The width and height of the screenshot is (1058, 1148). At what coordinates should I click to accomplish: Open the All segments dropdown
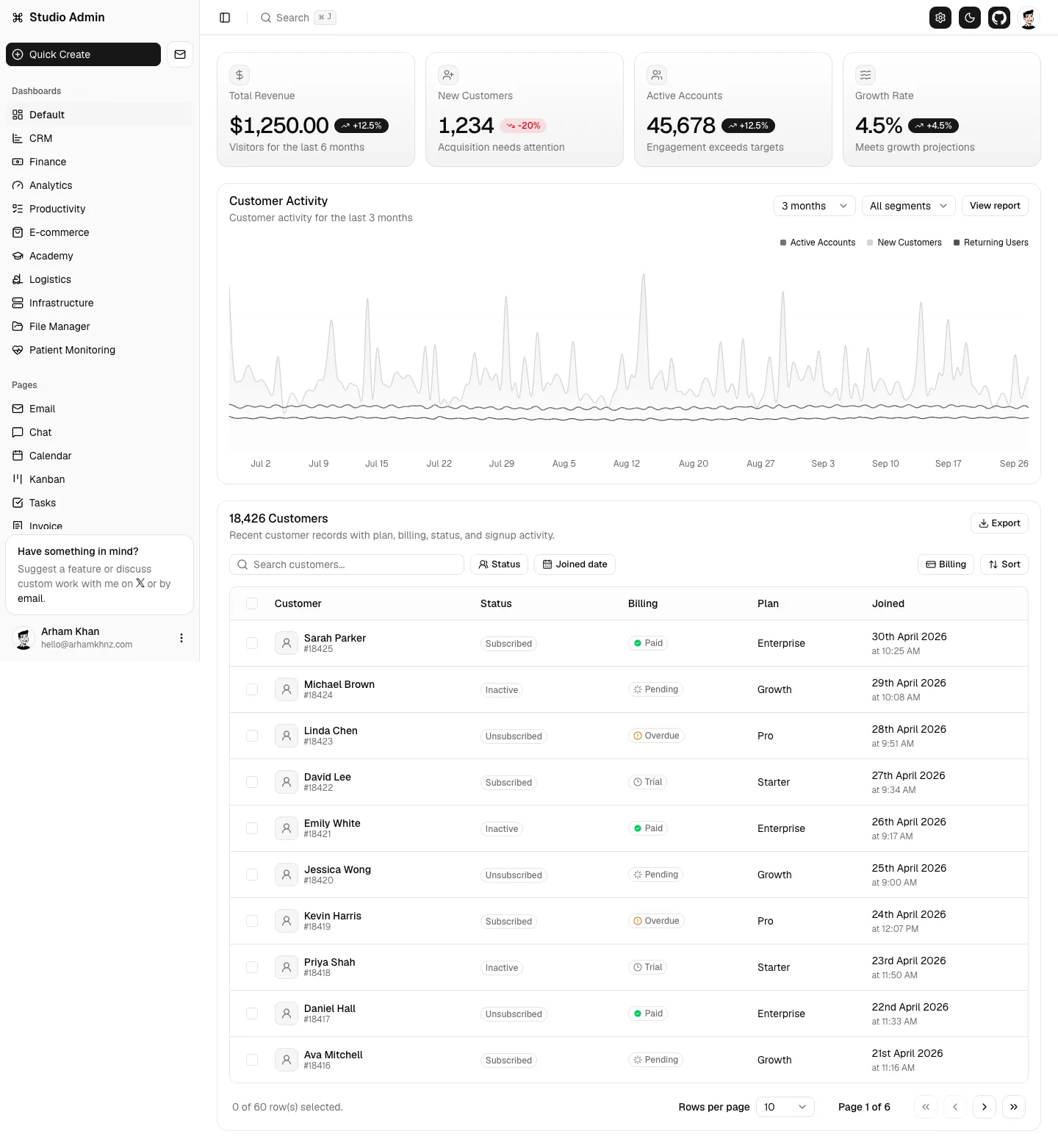(908, 206)
